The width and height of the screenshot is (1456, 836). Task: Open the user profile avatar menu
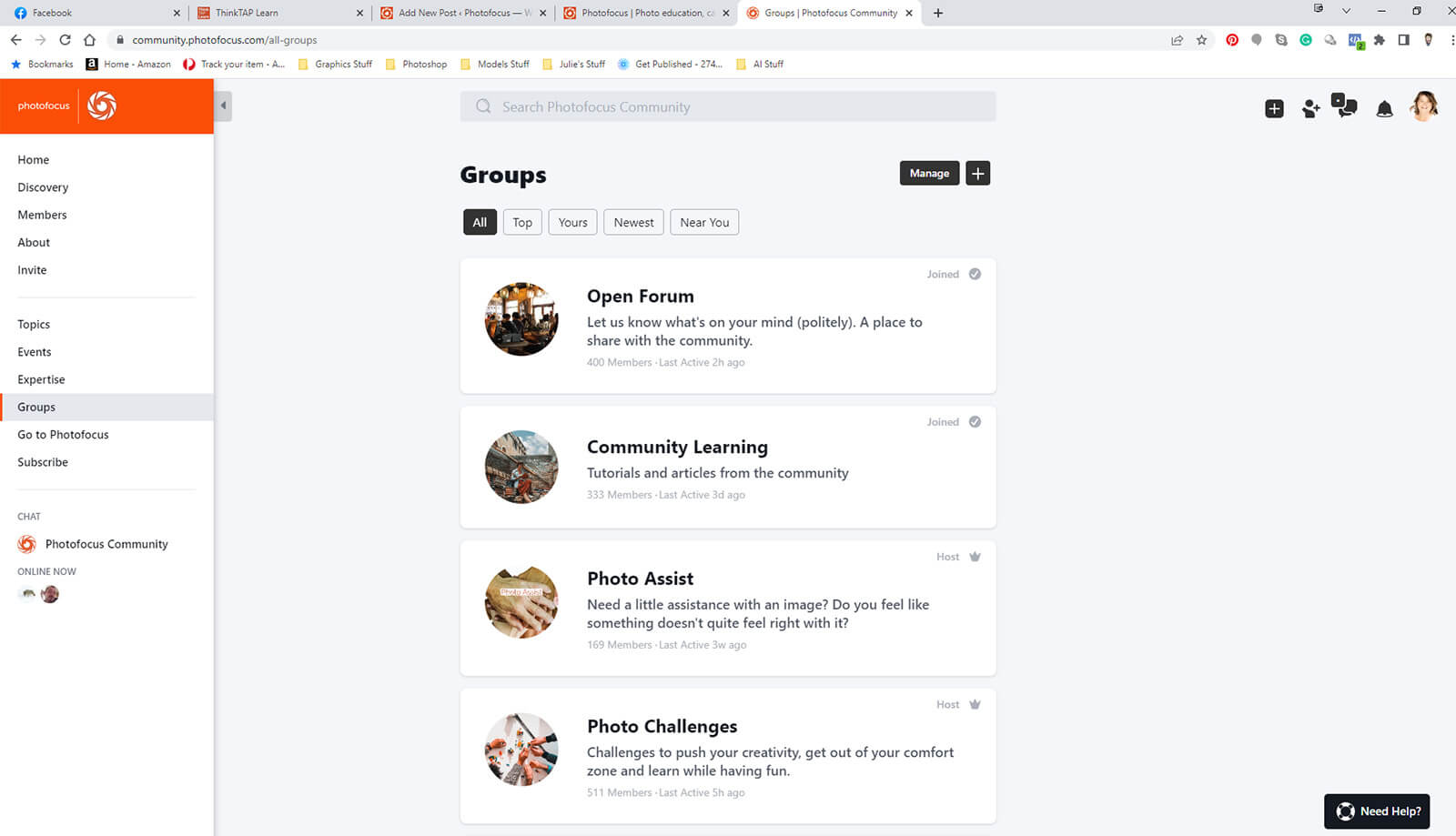pyautogui.click(x=1423, y=106)
